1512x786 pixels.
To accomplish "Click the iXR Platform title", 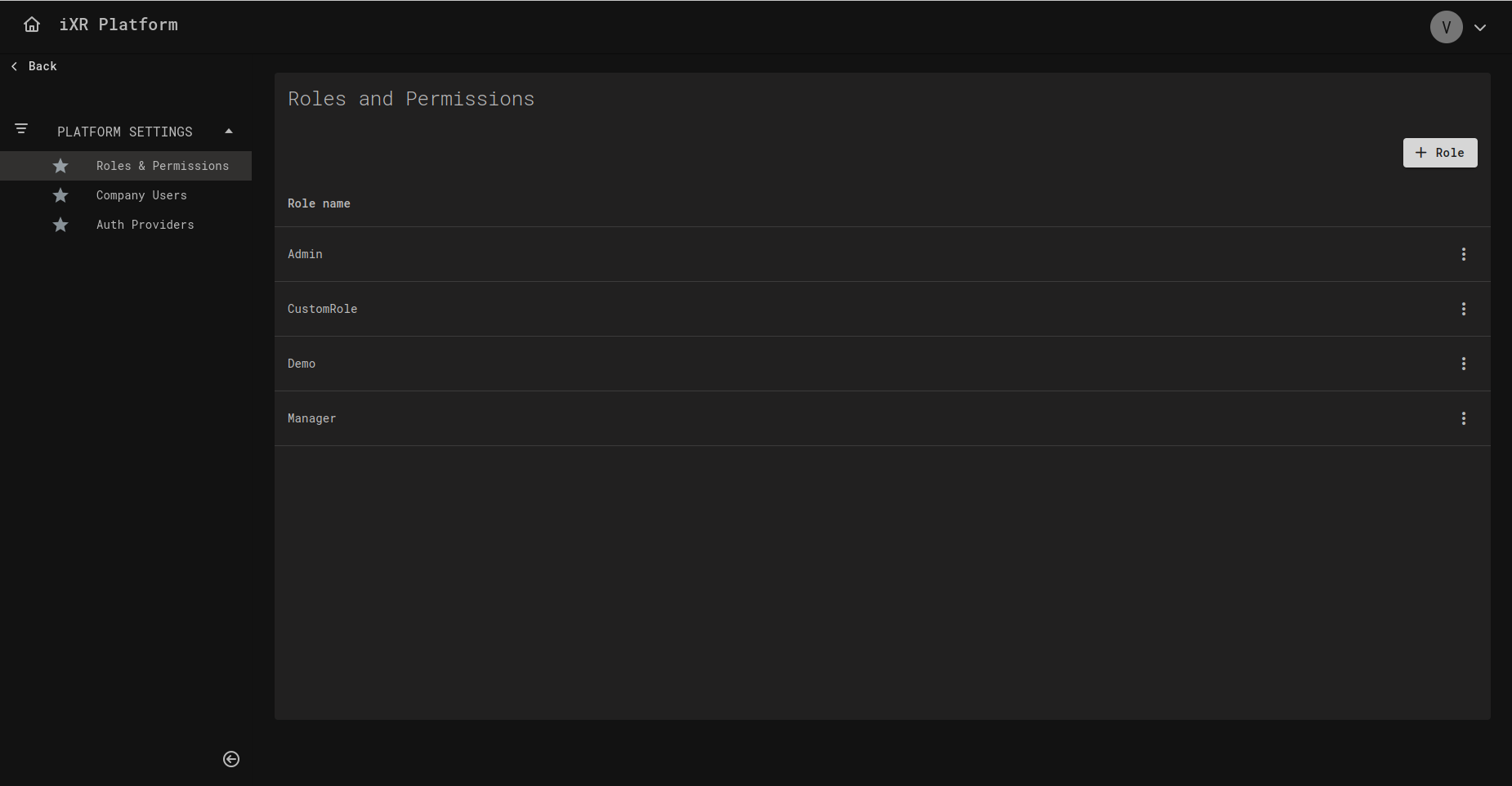I will [119, 25].
